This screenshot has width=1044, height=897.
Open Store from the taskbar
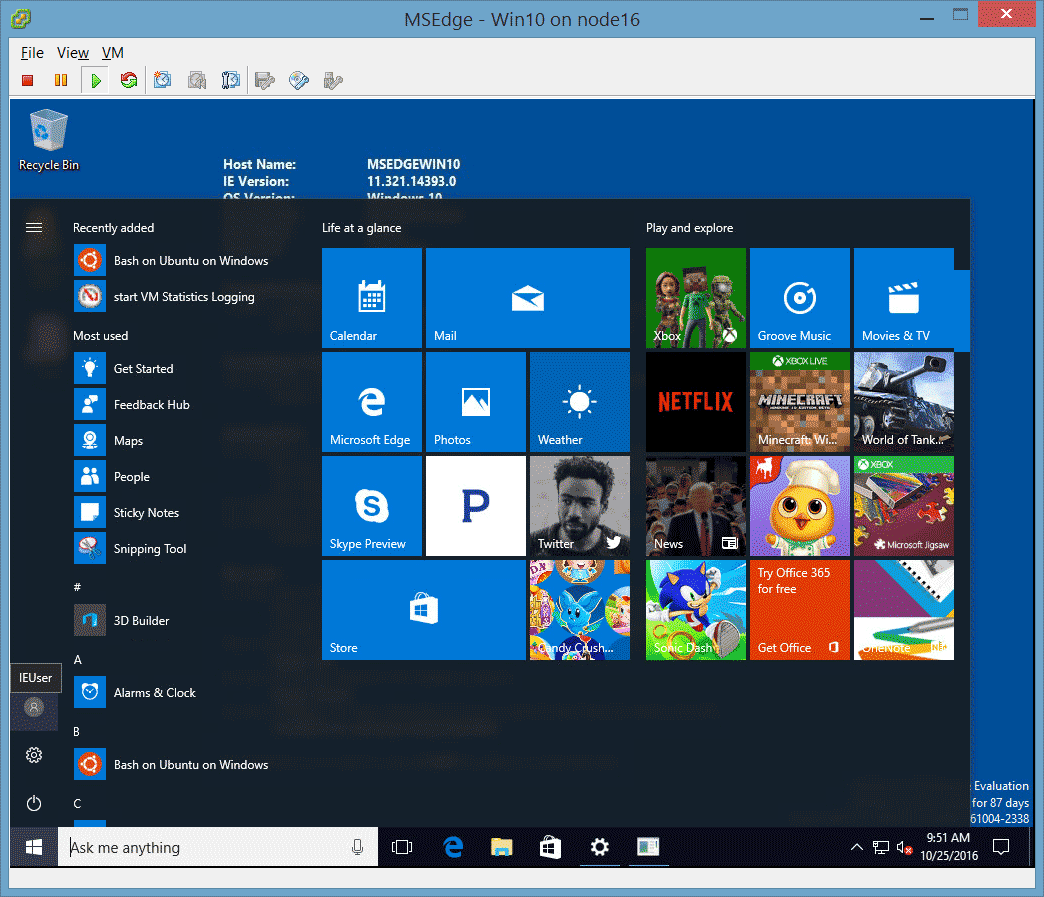coord(550,846)
